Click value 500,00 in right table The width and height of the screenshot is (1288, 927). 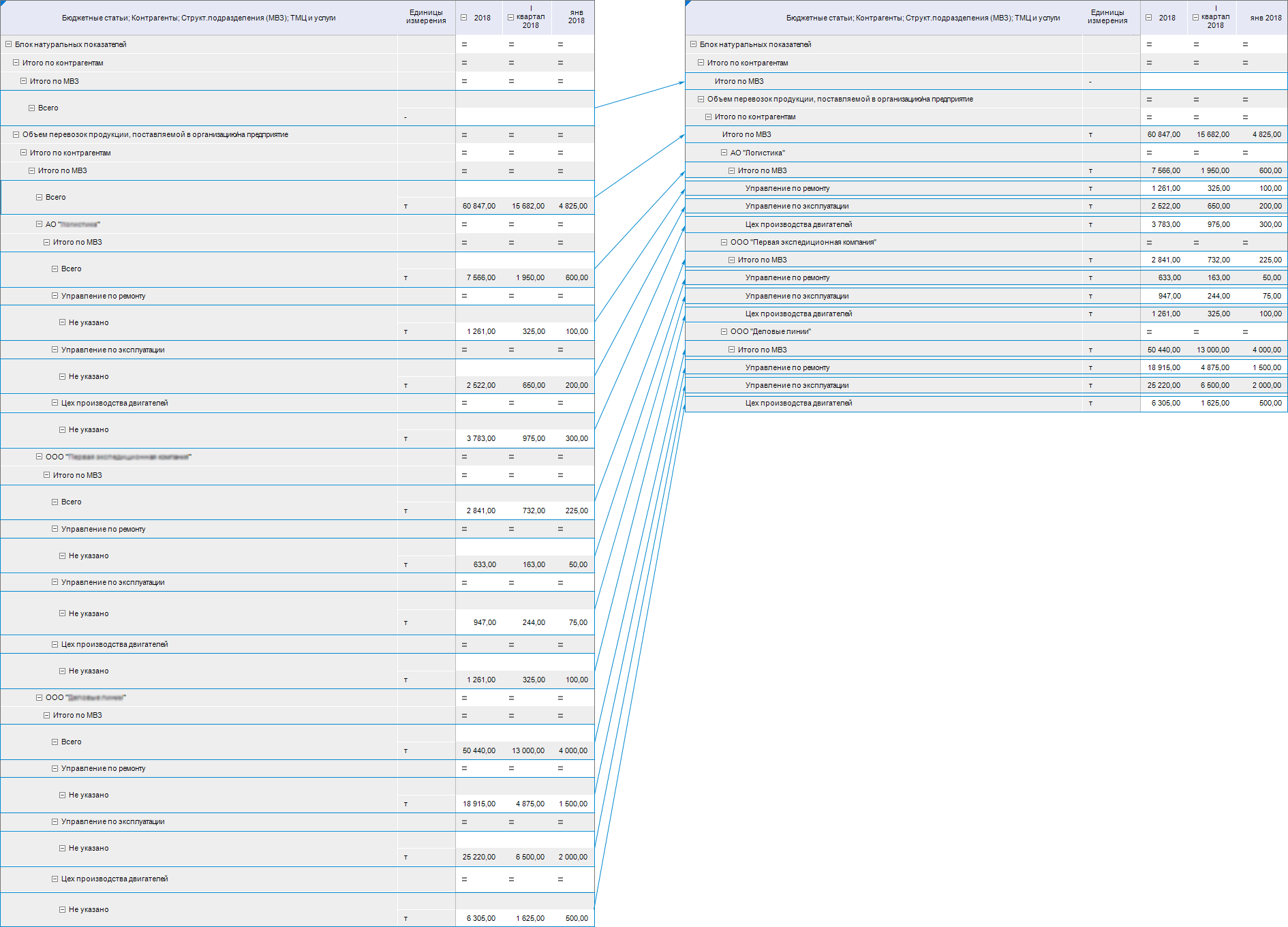(1270, 404)
